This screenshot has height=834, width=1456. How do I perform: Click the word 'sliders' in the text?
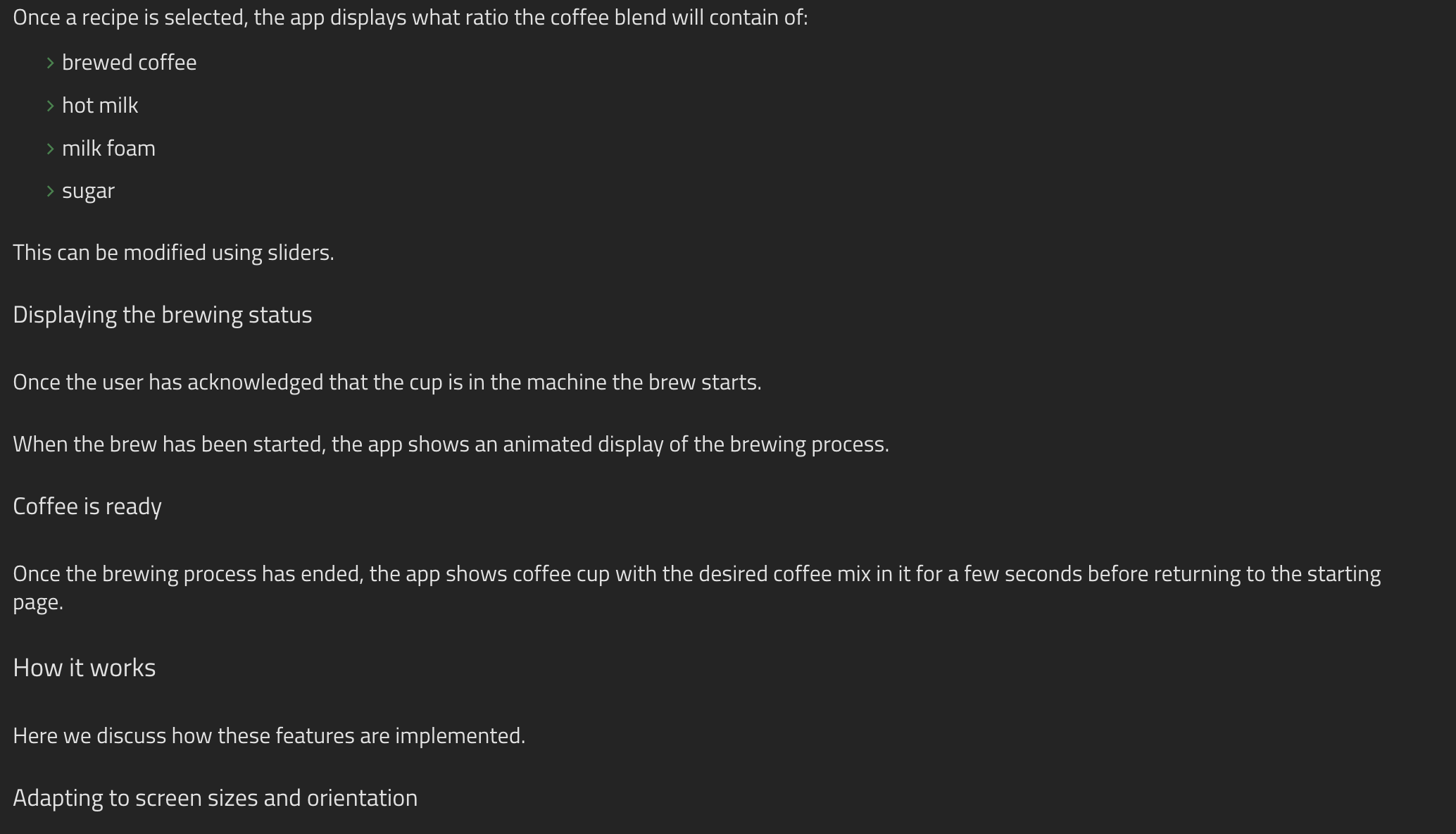[298, 253]
